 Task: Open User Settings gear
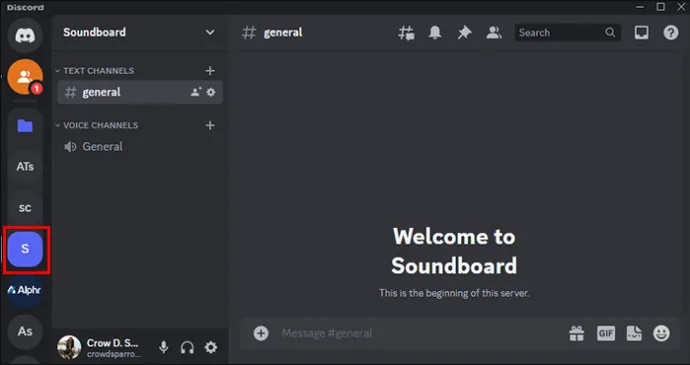pyautogui.click(x=211, y=347)
